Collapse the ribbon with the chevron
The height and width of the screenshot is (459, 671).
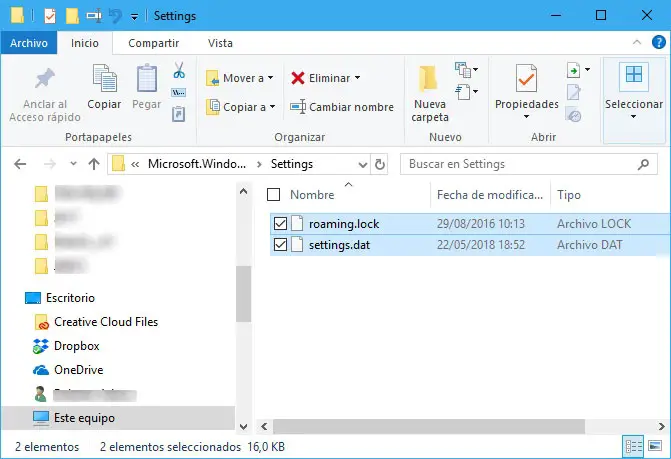(x=637, y=42)
